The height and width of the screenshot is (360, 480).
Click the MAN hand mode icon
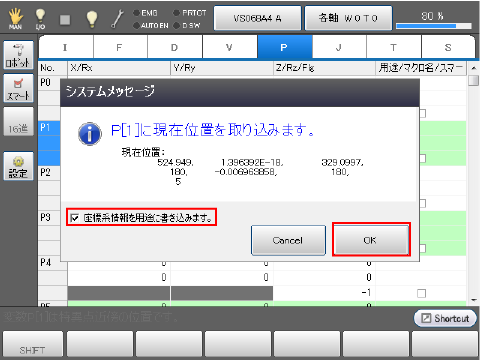(x=15, y=18)
